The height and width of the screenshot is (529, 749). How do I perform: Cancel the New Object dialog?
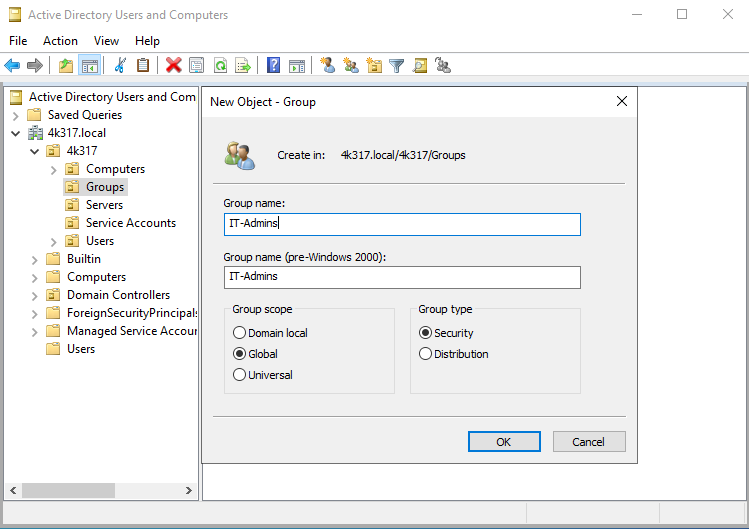(x=589, y=442)
